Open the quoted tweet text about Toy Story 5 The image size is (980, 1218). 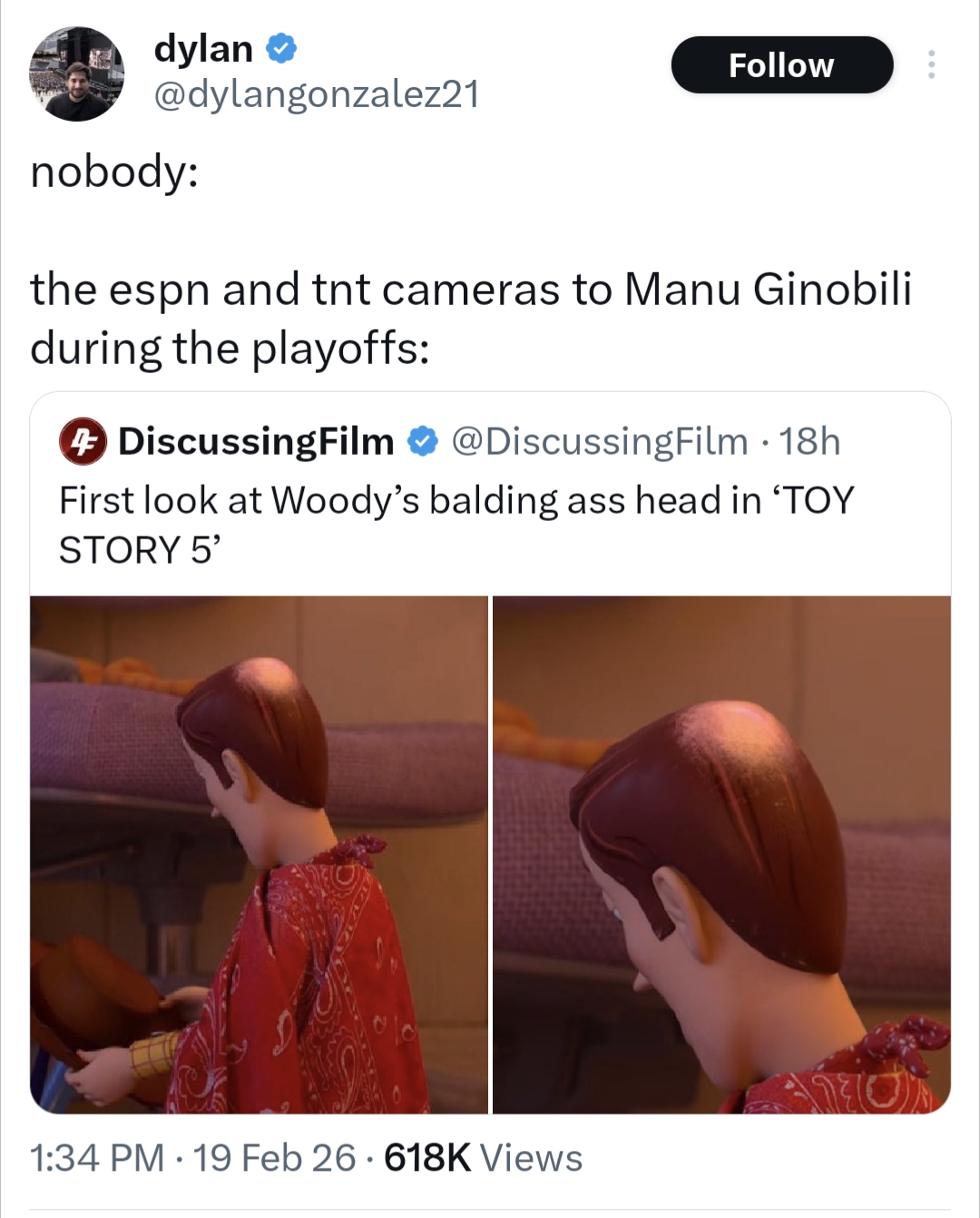pyautogui.click(x=456, y=525)
